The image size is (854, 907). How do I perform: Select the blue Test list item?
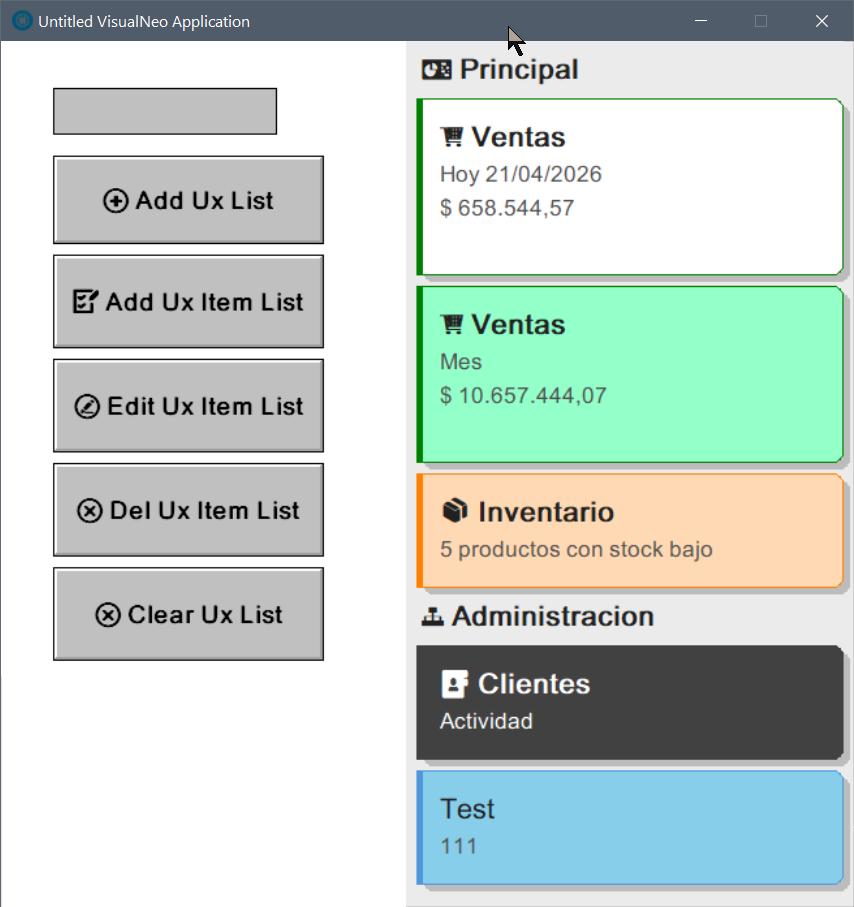630,828
